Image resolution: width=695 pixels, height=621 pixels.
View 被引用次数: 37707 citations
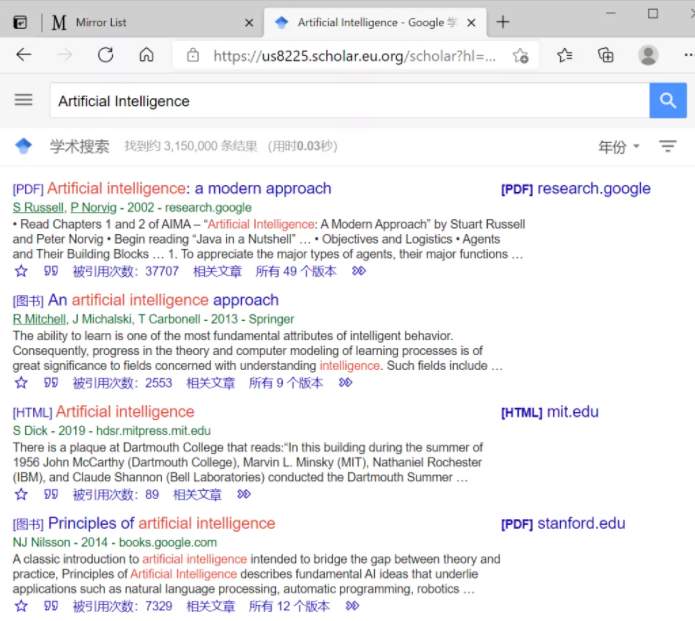click(x=126, y=271)
